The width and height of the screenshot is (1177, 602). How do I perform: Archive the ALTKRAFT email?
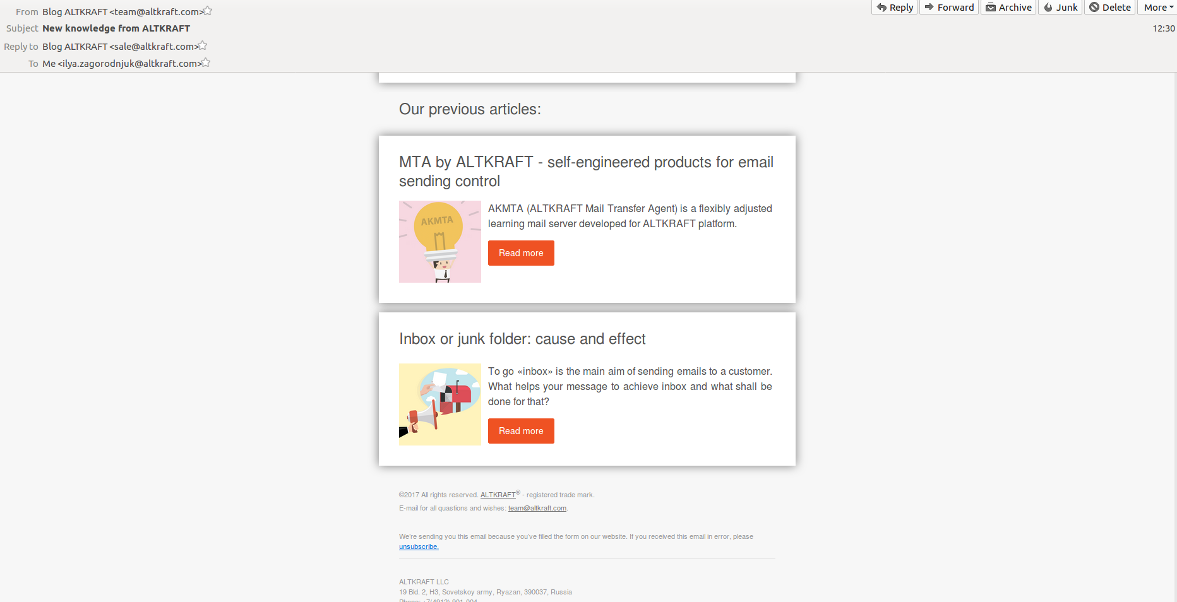pyautogui.click(x=1008, y=8)
